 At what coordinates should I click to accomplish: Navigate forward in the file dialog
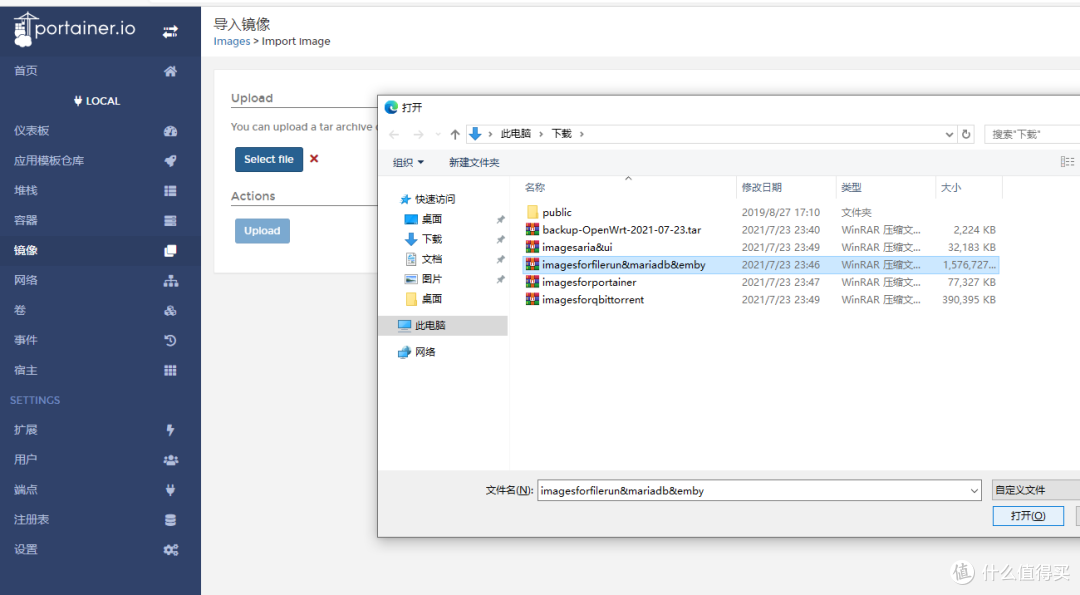click(x=418, y=134)
